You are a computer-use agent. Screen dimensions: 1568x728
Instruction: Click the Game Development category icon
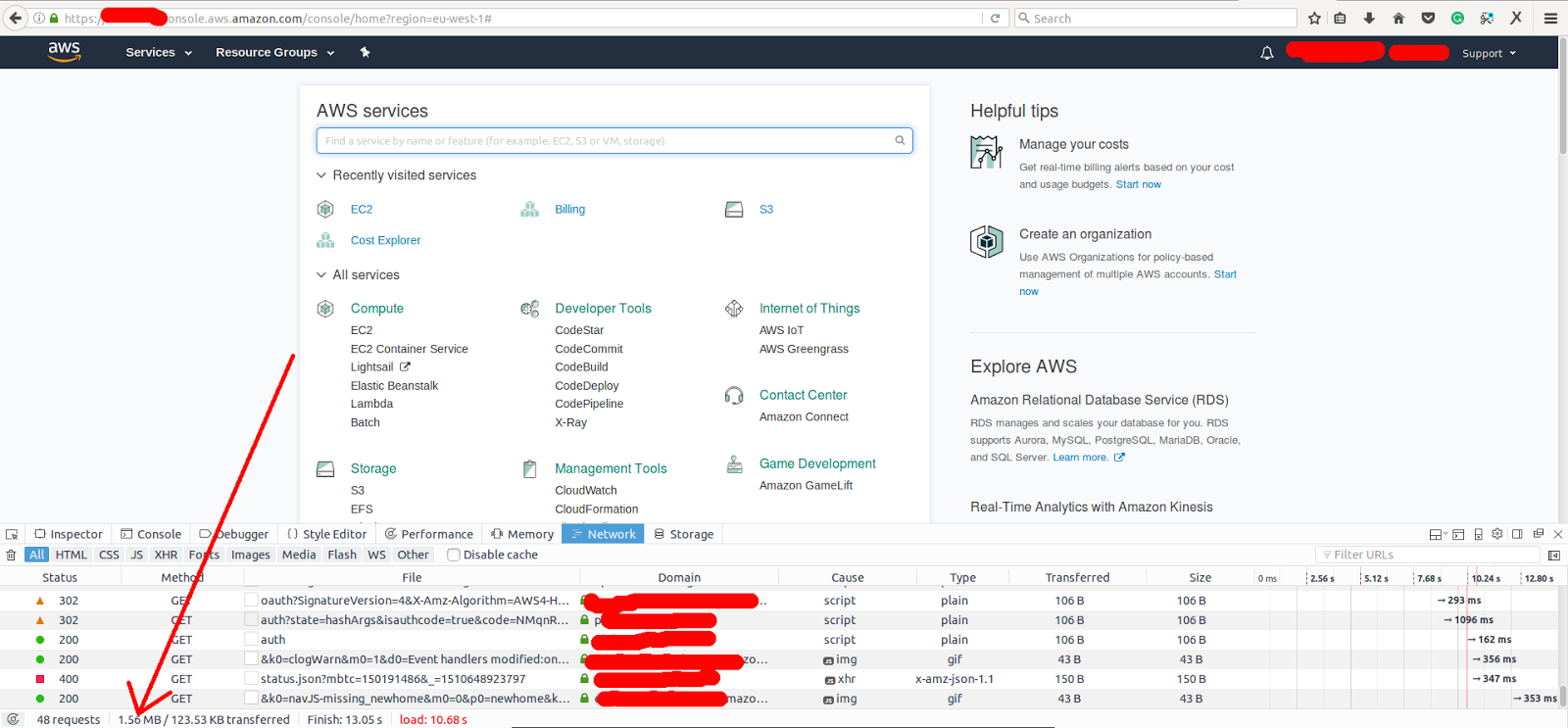click(734, 464)
